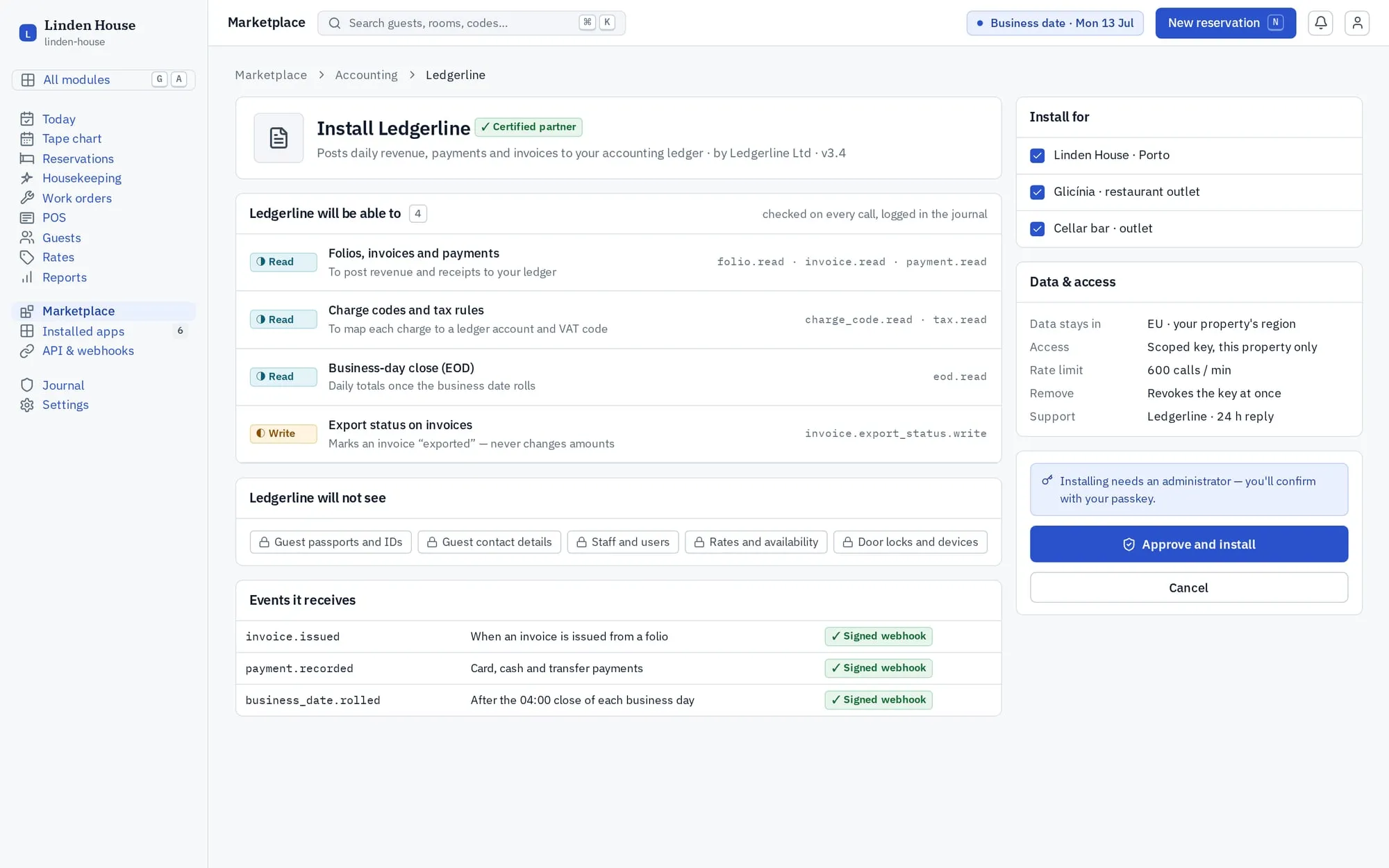Click '600 calls / min' rate limit value
Image resolution: width=1389 pixels, height=868 pixels.
[1188, 370]
